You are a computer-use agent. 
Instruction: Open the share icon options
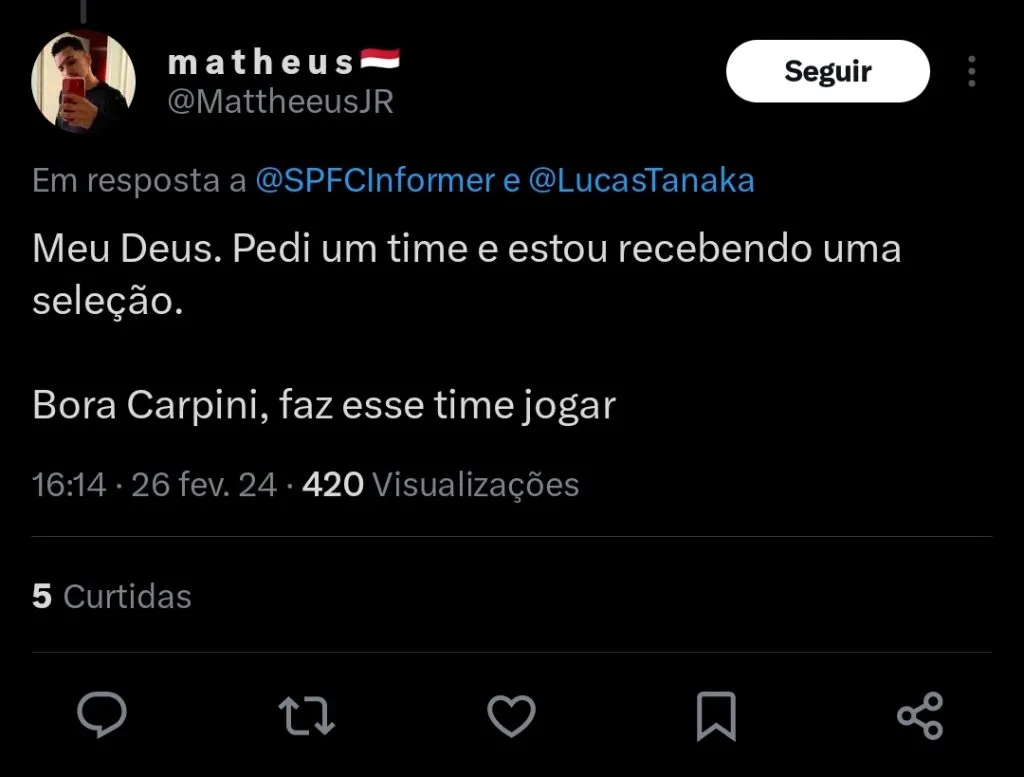[x=920, y=716]
